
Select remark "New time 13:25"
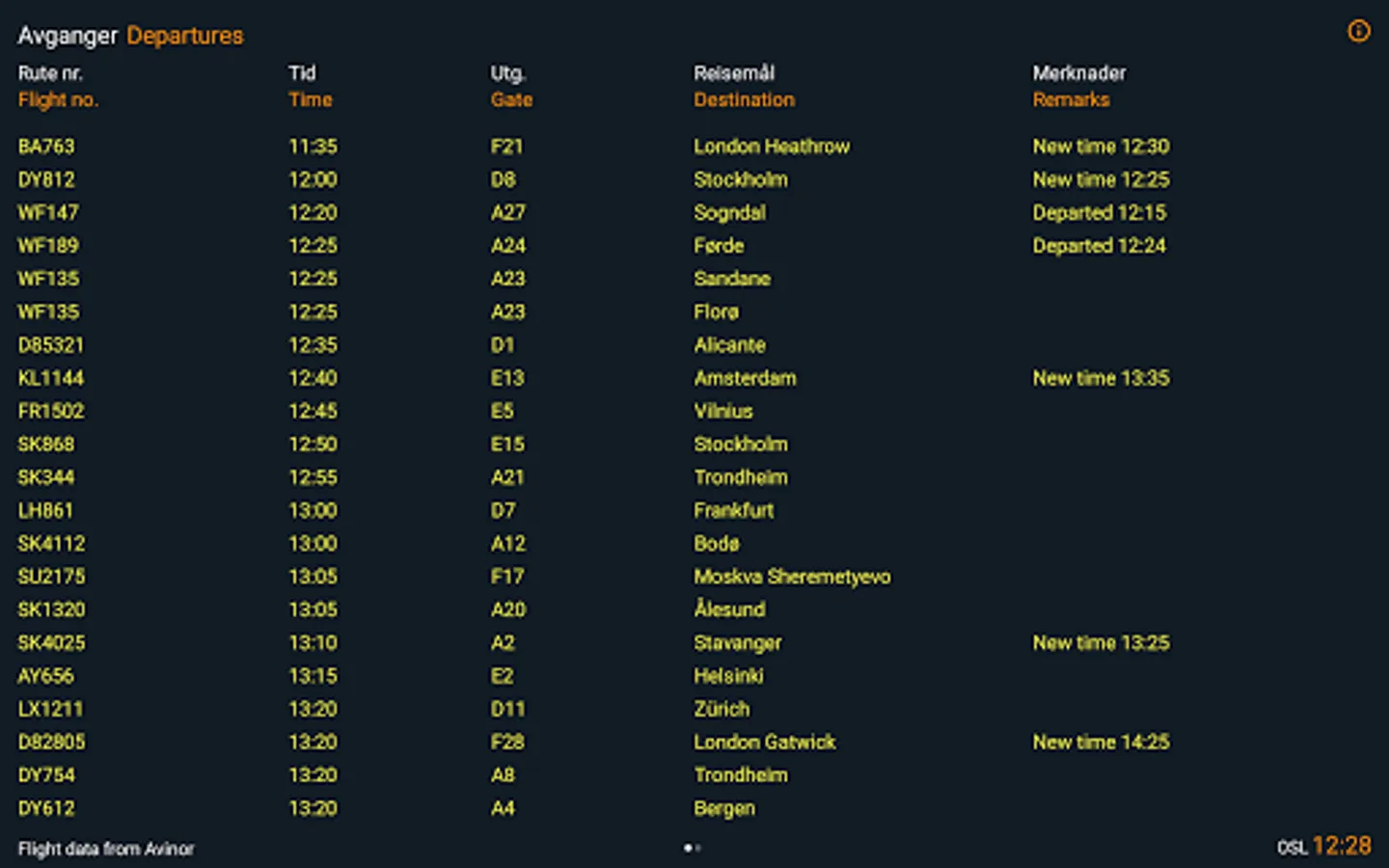click(x=1101, y=643)
